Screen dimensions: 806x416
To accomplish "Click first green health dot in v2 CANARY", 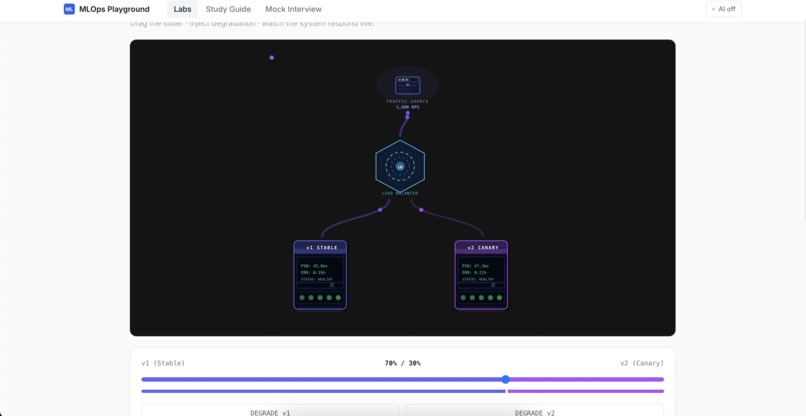I will click(463, 298).
